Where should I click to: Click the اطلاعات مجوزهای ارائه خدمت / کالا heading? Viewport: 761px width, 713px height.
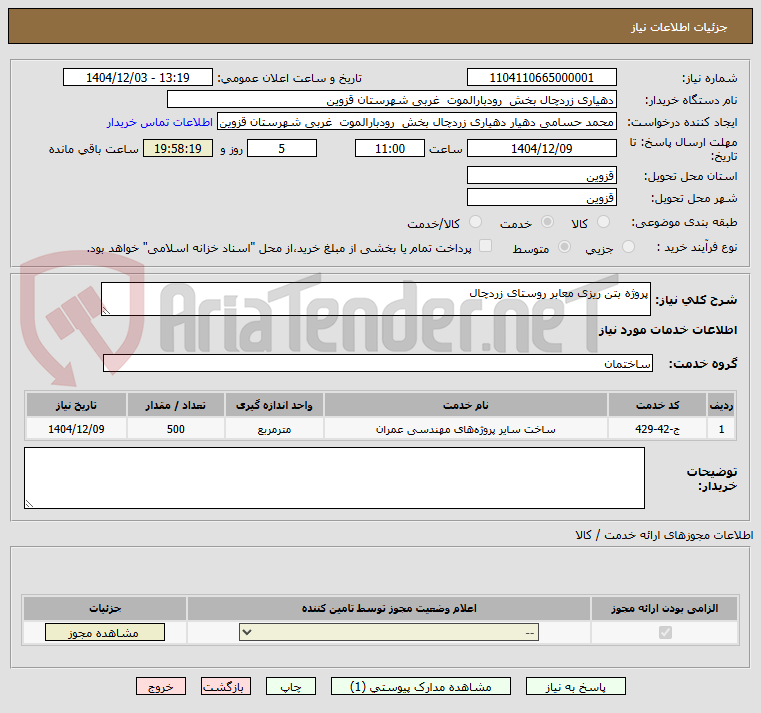coord(664,535)
